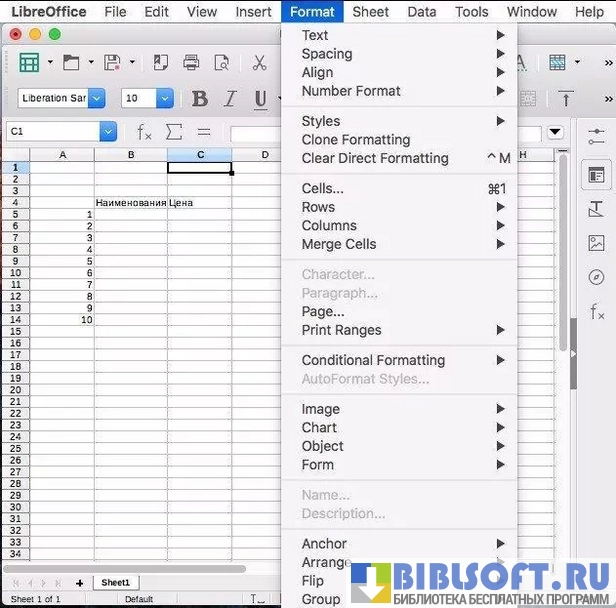The image size is (616, 608).
Task: Open the font size dropdown
Action: coord(164,99)
